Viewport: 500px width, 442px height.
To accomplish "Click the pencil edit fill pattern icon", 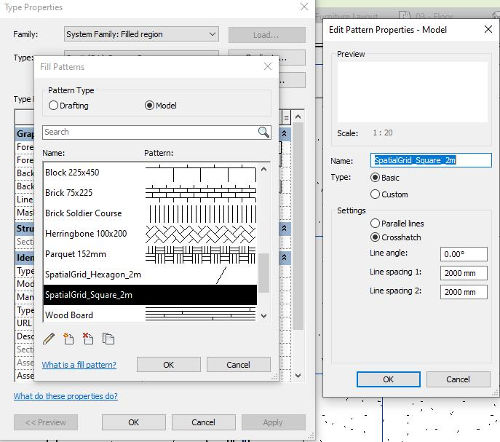I will point(49,339).
